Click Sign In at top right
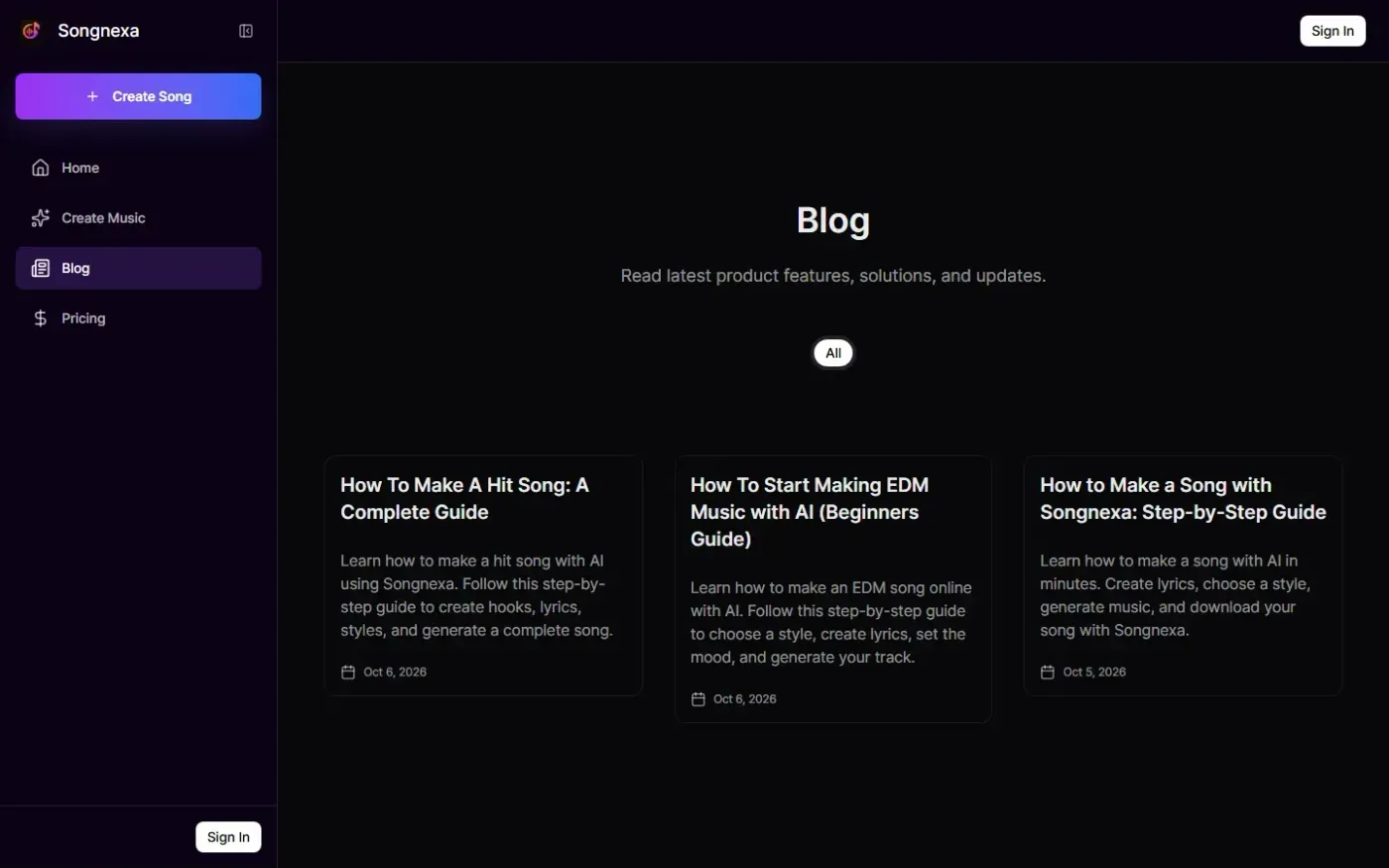 1332,31
